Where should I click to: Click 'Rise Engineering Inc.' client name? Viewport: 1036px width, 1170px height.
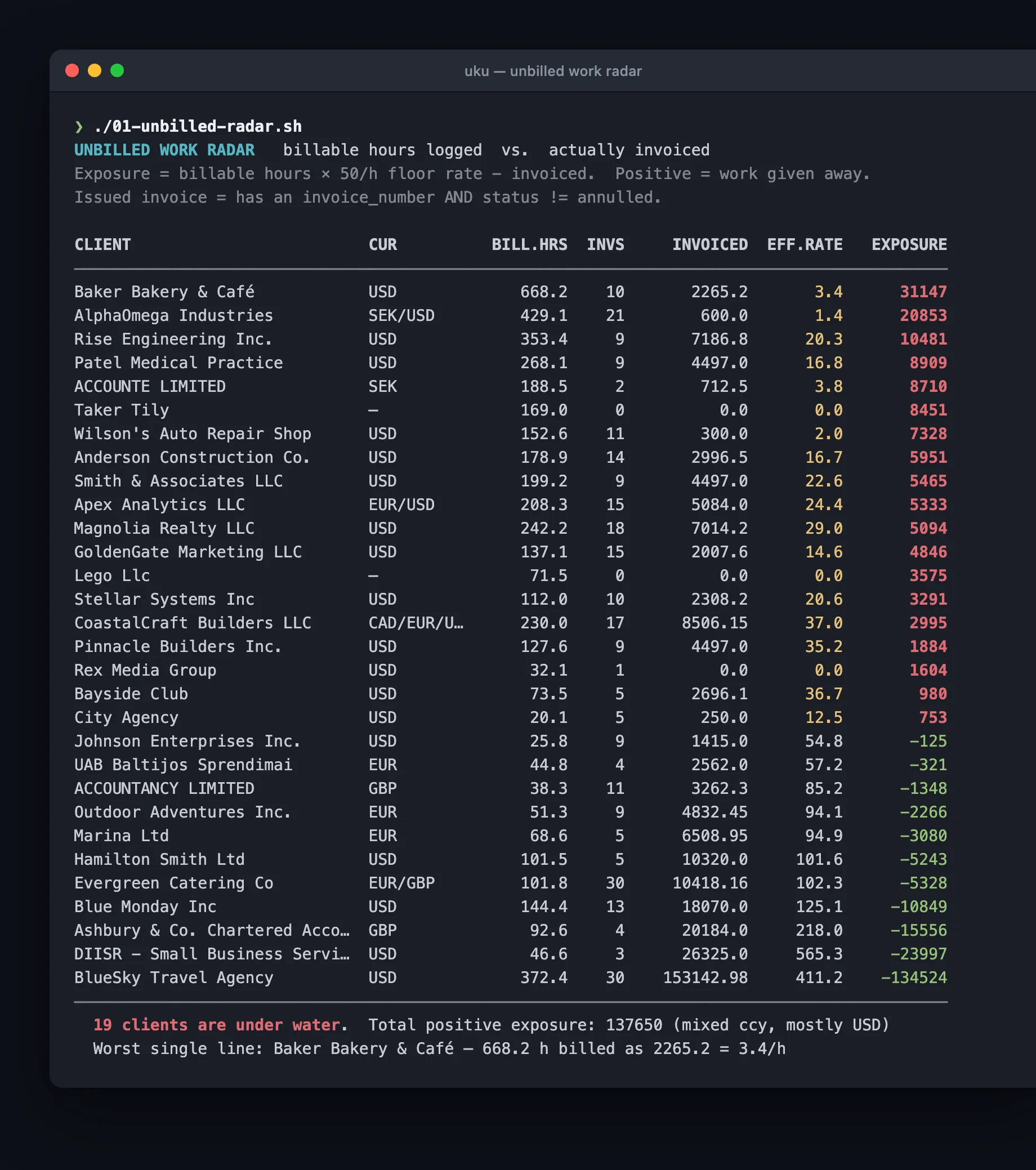pos(173,339)
